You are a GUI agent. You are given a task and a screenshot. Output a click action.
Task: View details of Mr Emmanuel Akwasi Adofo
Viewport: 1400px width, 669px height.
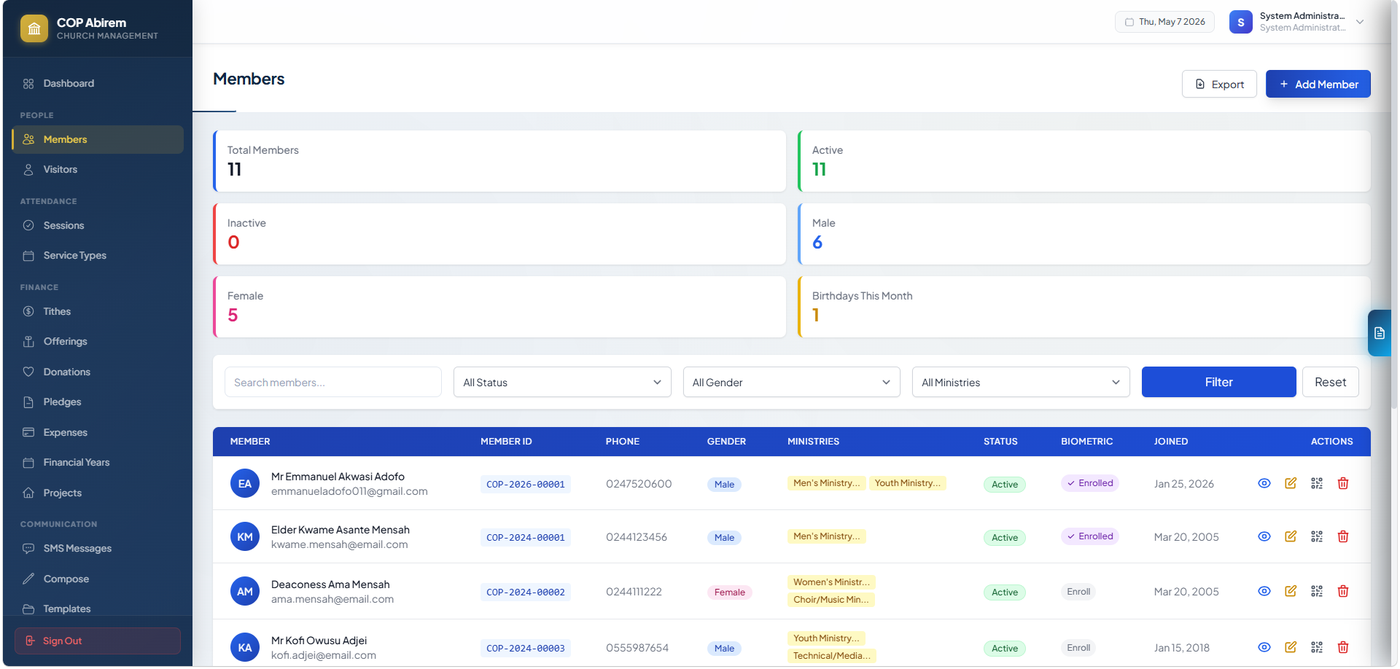pyautogui.click(x=1264, y=483)
